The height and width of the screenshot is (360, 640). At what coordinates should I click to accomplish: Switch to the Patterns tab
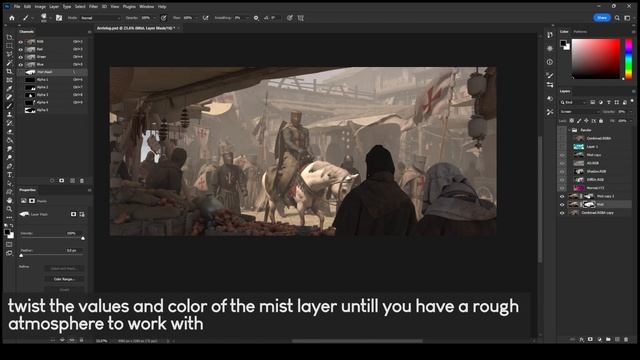(580, 31)
